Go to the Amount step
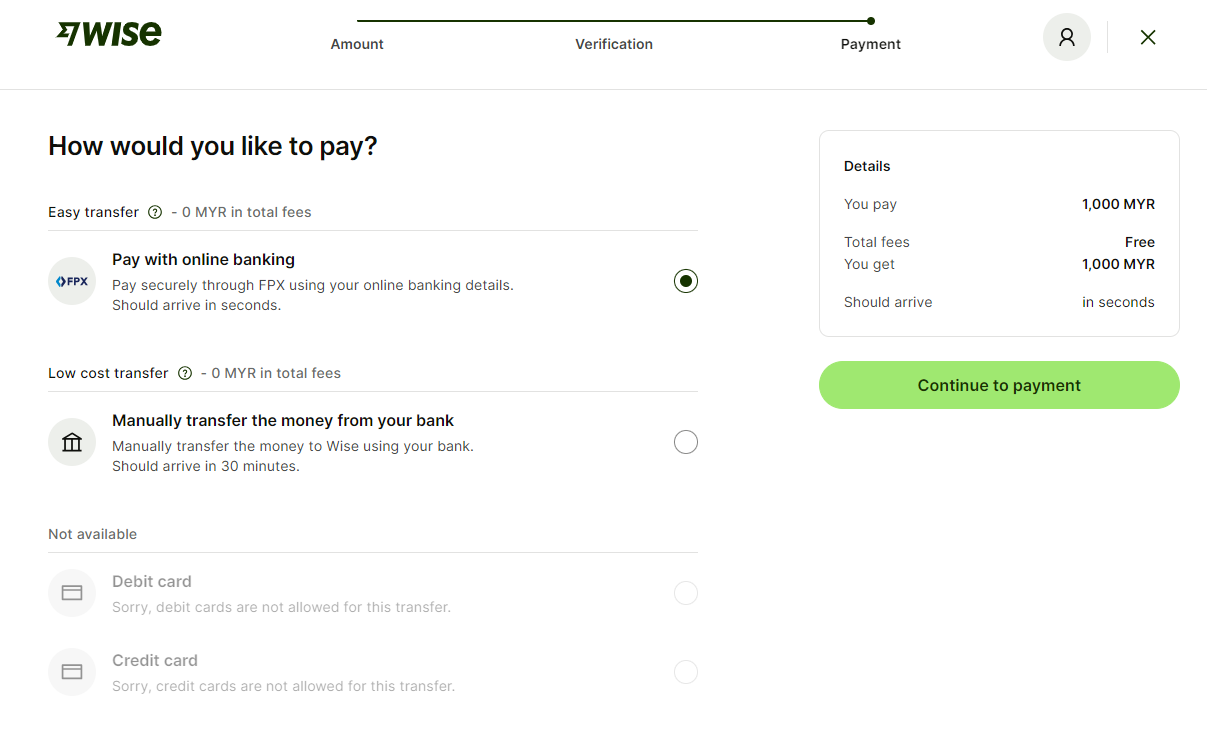 tap(357, 44)
